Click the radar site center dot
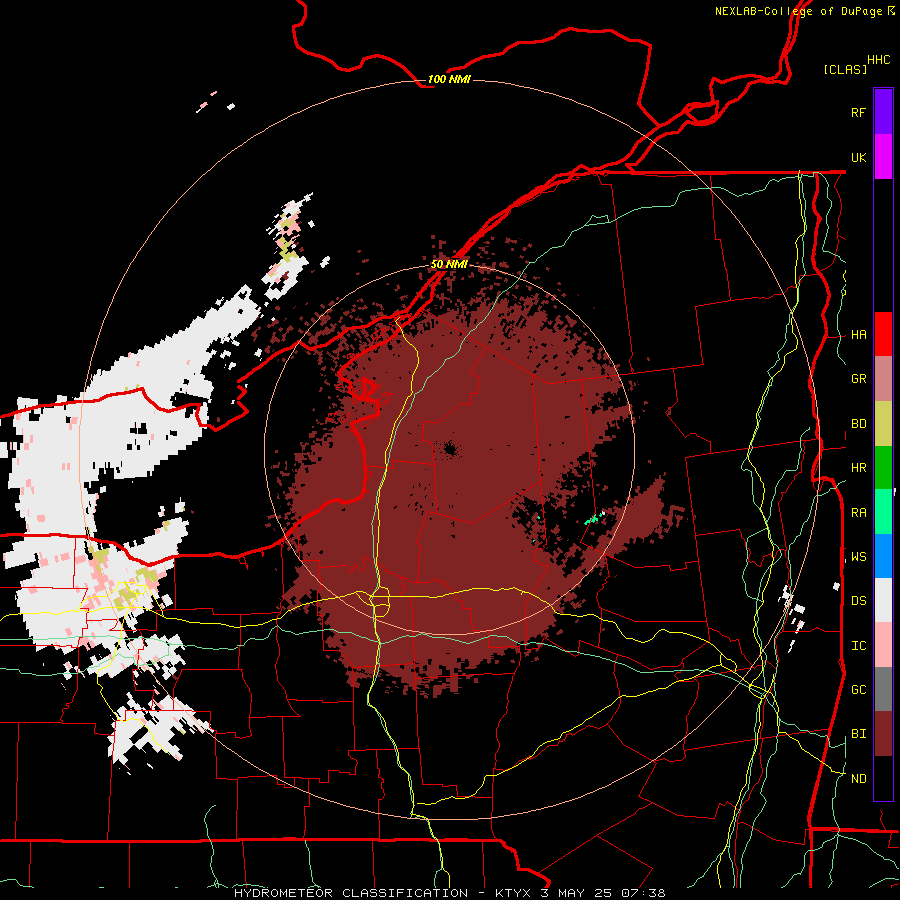 coord(450,449)
